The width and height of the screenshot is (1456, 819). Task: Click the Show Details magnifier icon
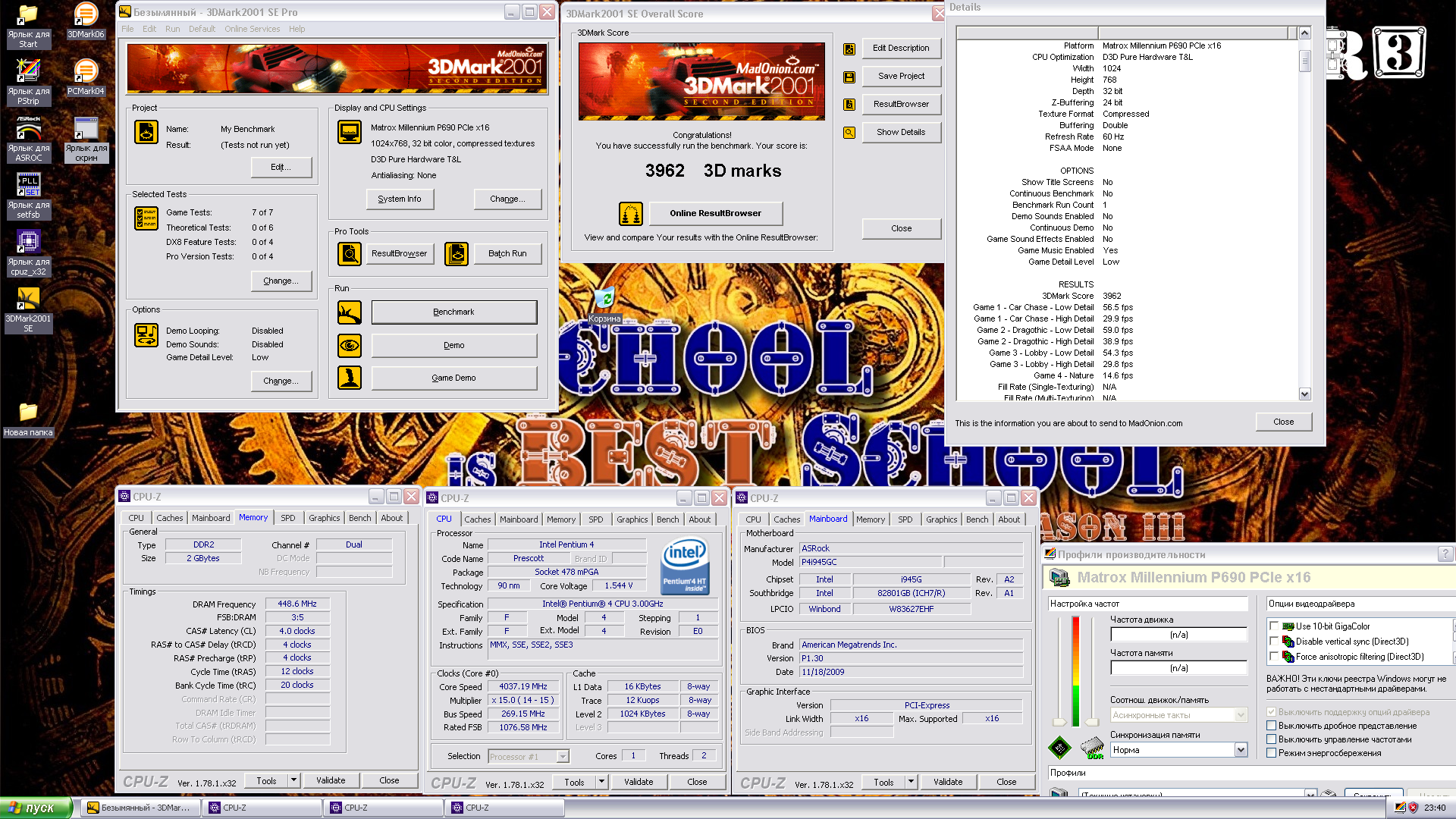[849, 133]
